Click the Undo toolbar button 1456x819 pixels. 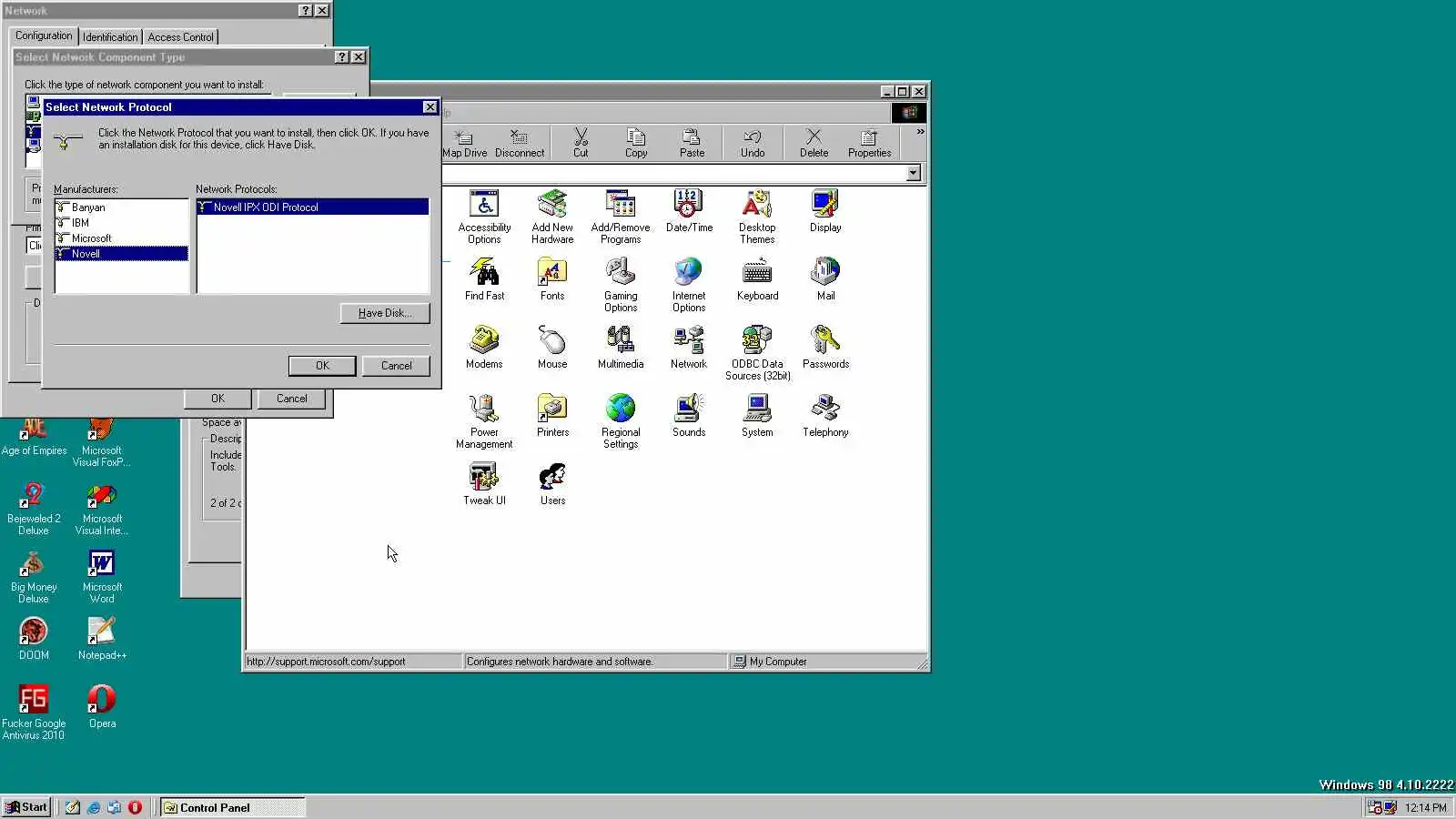(x=753, y=143)
